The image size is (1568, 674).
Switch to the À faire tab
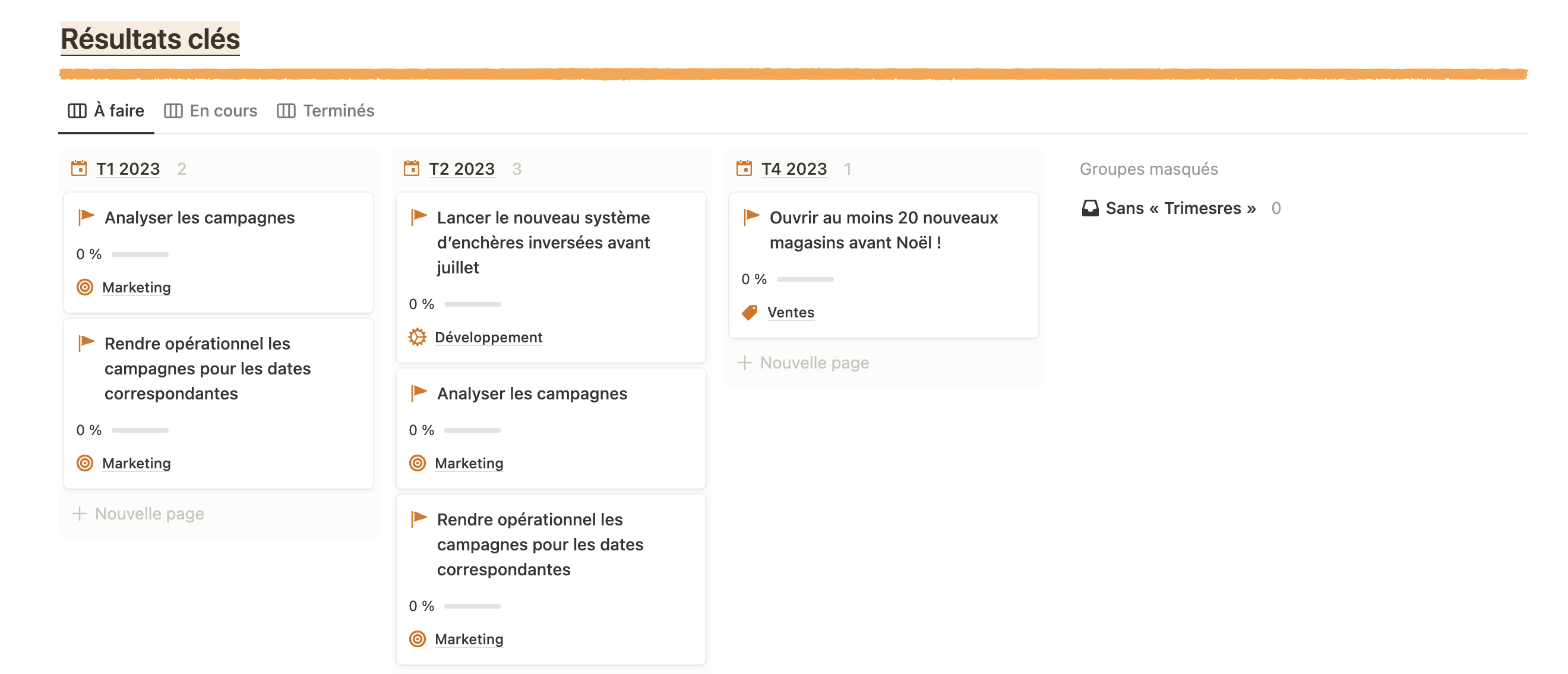click(x=106, y=111)
